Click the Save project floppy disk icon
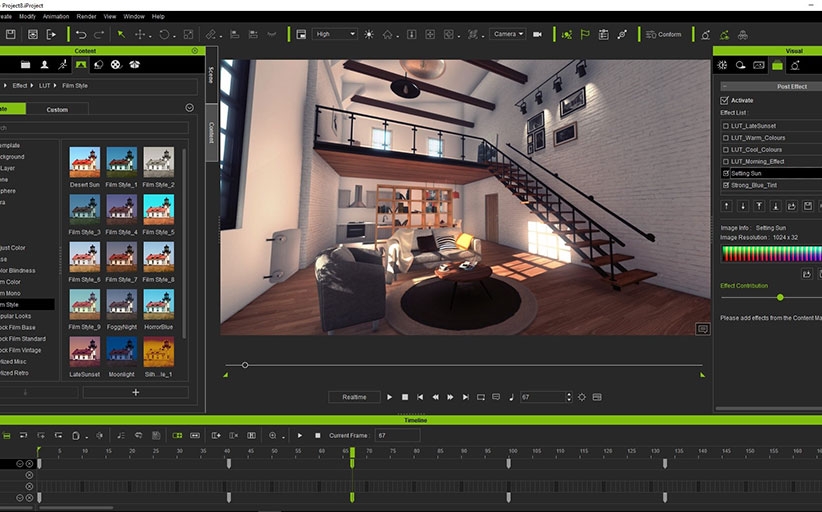 click(x=10, y=34)
